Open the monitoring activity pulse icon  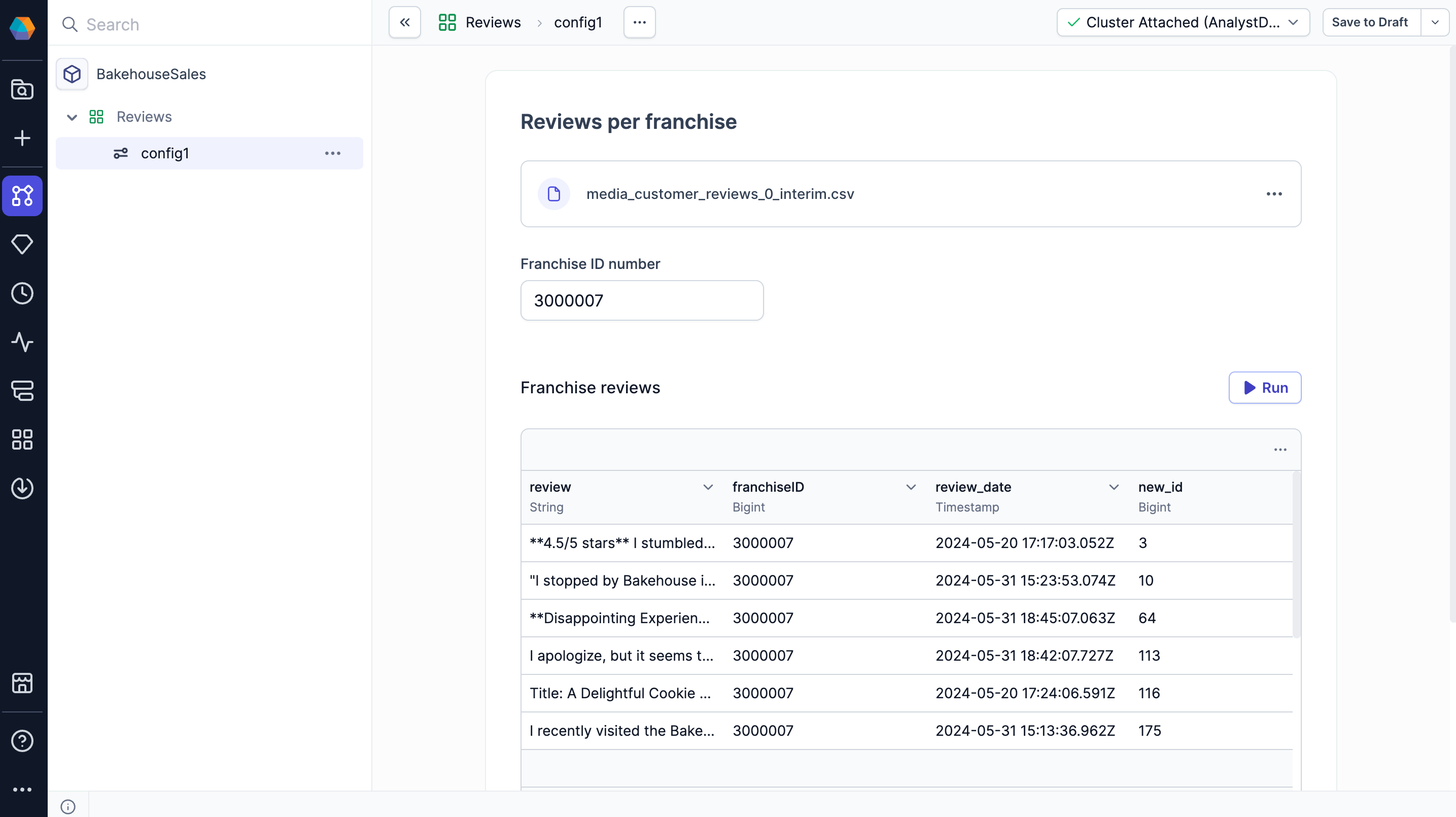pos(22,342)
